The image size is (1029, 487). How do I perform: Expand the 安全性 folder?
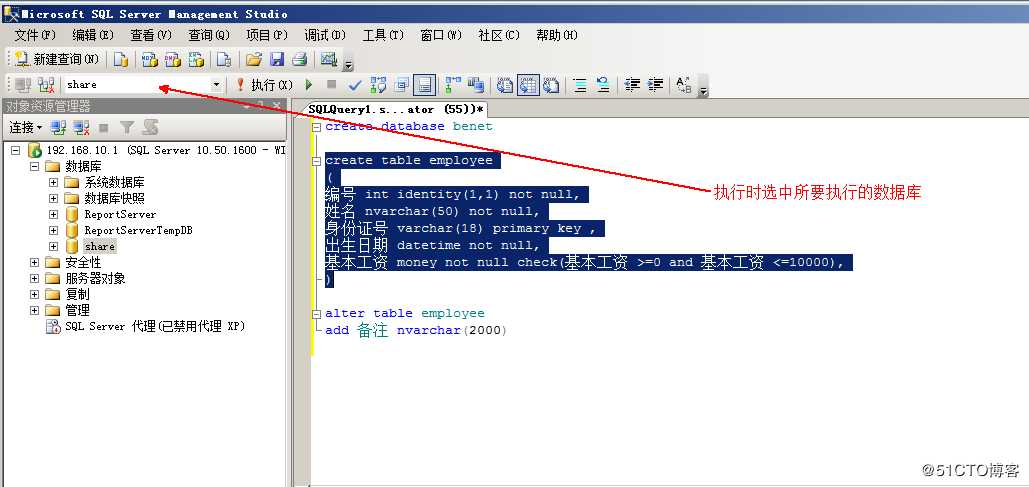click(x=34, y=263)
